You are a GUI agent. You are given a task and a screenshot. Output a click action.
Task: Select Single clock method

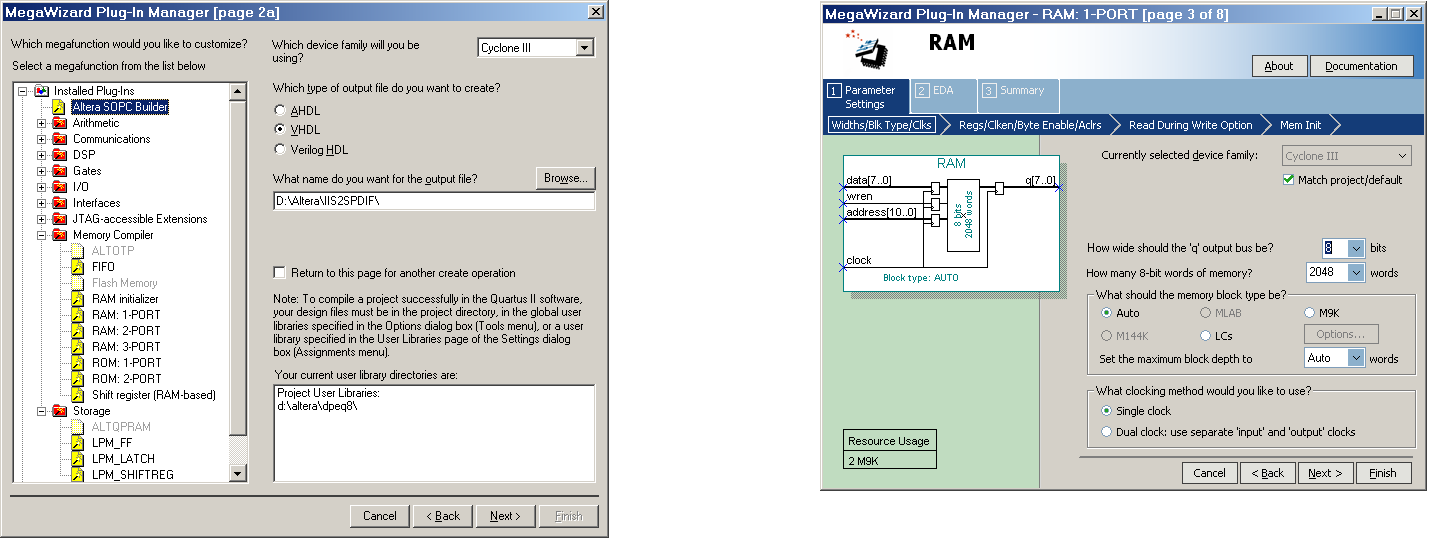1106,411
